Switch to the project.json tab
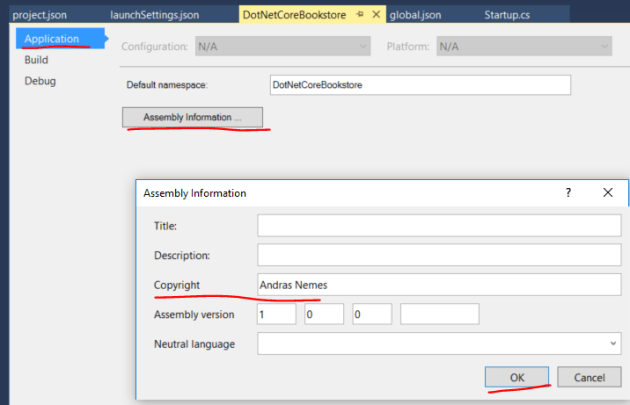This screenshot has height=405, width=630. [40, 15]
